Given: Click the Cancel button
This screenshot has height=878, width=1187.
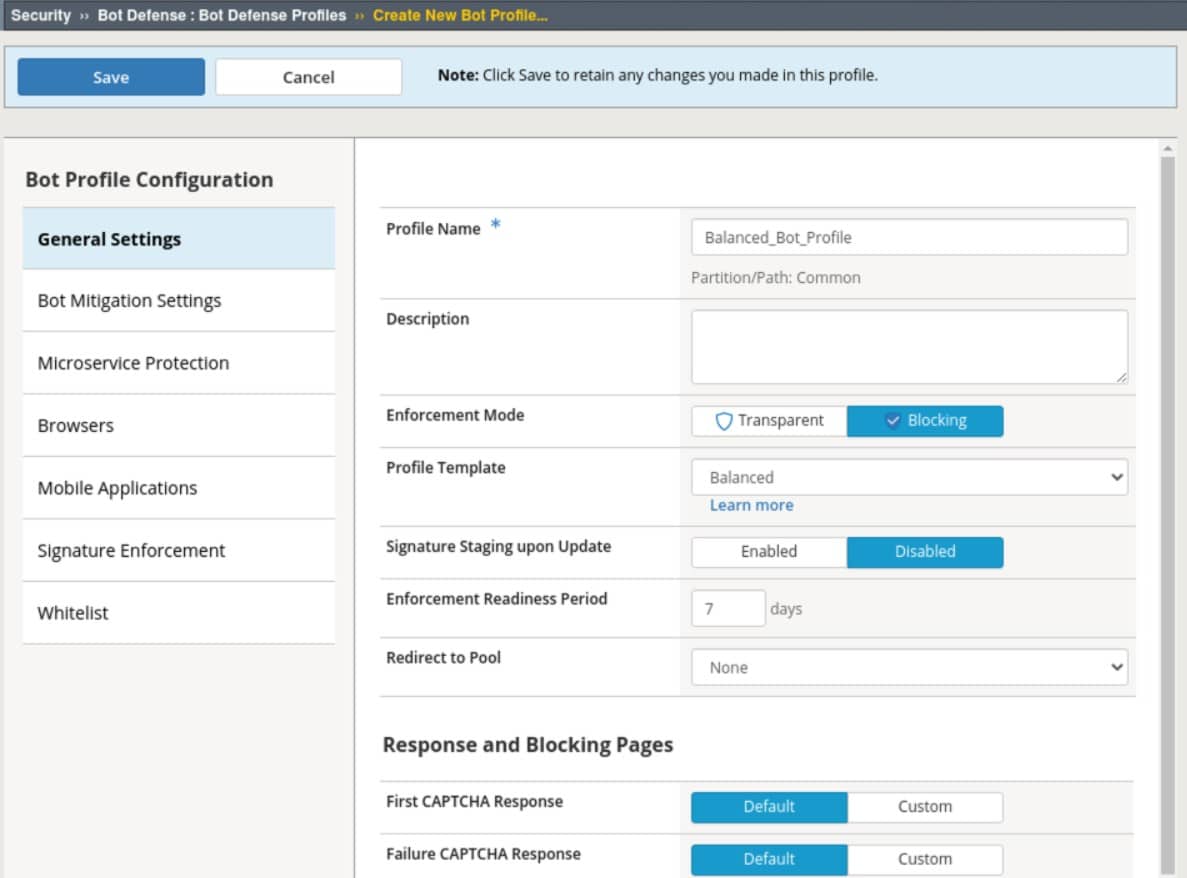Looking at the screenshot, I should 308,77.
